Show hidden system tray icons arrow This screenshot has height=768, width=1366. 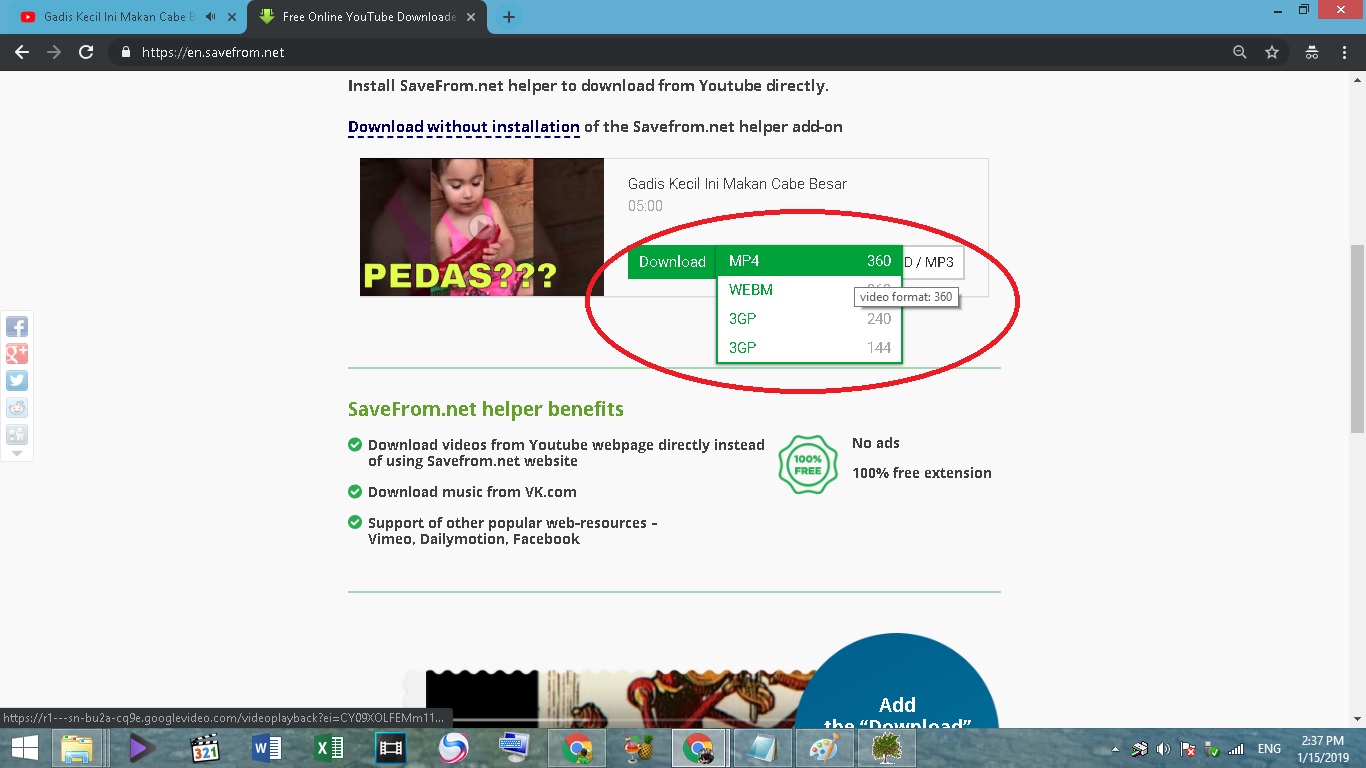(1116, 749)
